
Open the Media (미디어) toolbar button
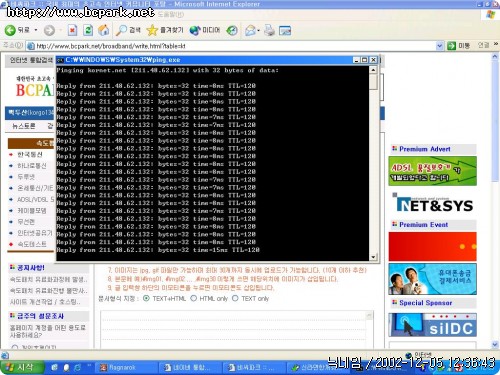pos(205,30)
